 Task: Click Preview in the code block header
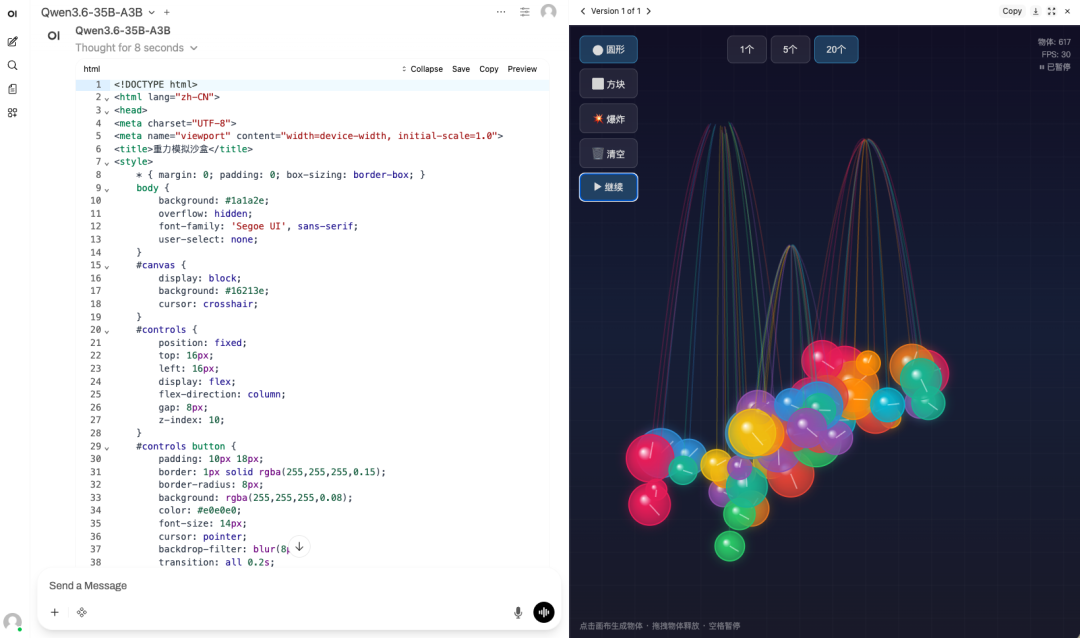click(x=522, y=69)
